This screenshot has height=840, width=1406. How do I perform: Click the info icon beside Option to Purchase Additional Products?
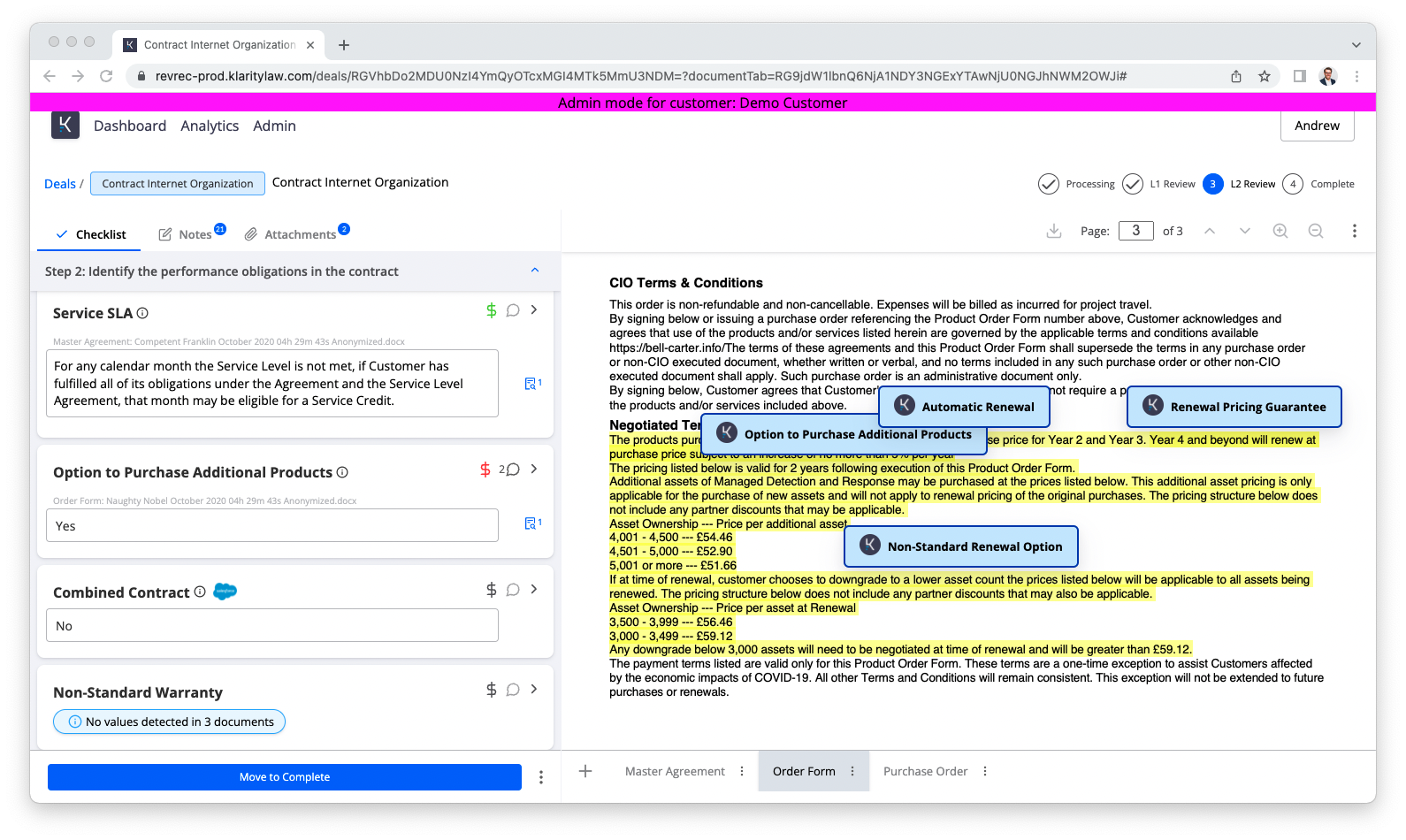[x=342, y=472]
